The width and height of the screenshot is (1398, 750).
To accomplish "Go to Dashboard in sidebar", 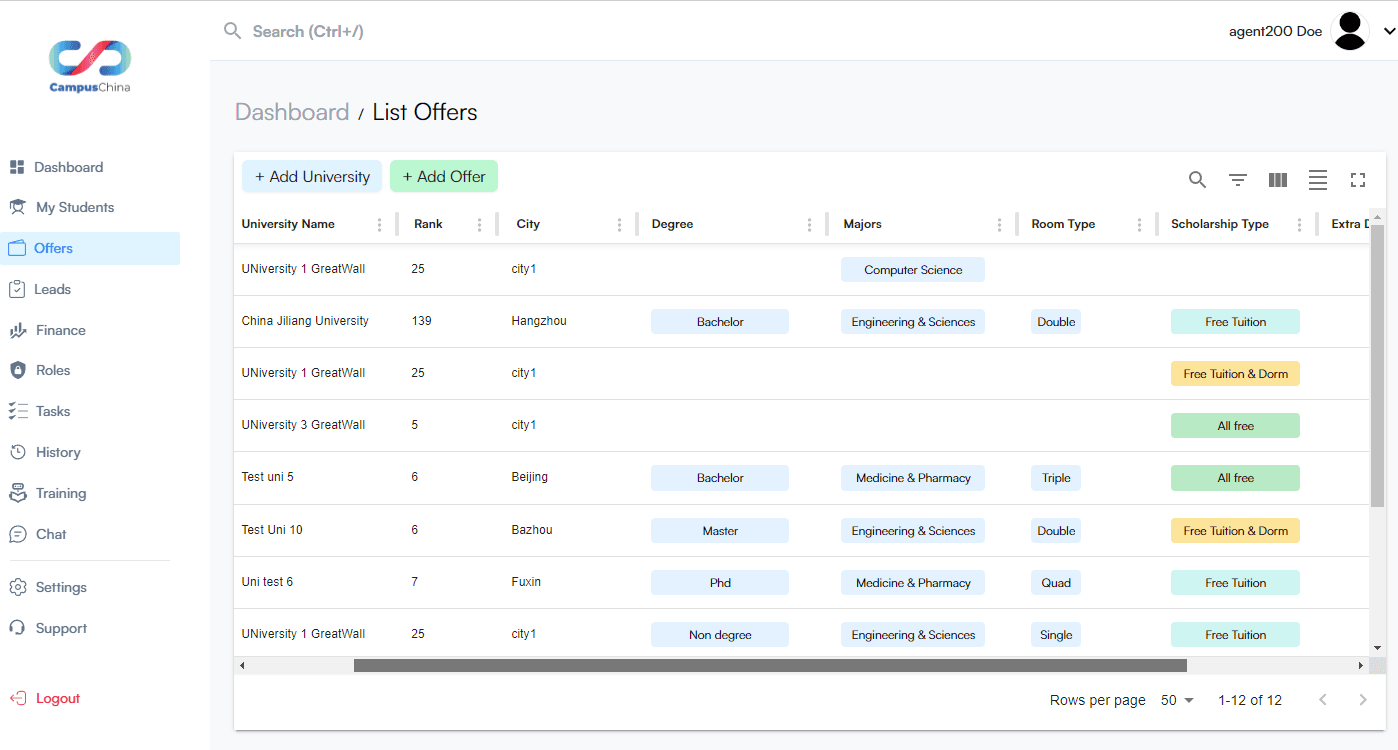I will coord(90,167).
